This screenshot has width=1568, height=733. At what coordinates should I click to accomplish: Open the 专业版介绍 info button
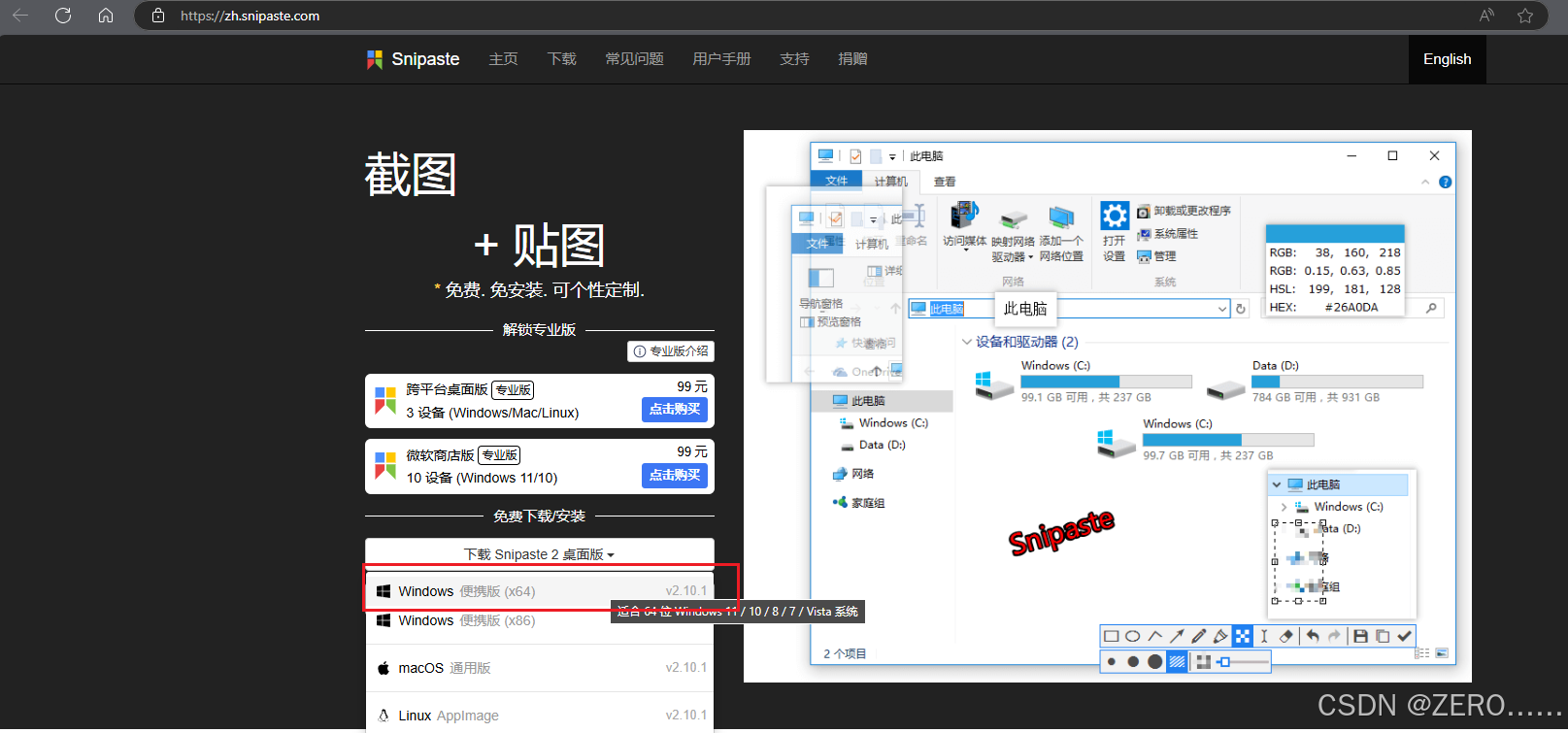point(671,351)
